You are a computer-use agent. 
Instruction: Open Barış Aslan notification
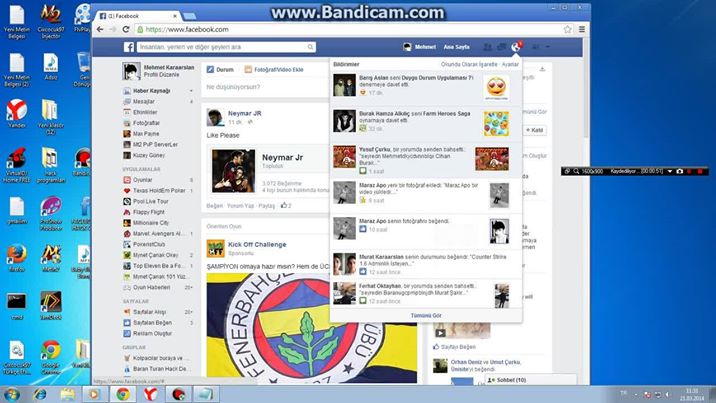(x=426, y=88)
